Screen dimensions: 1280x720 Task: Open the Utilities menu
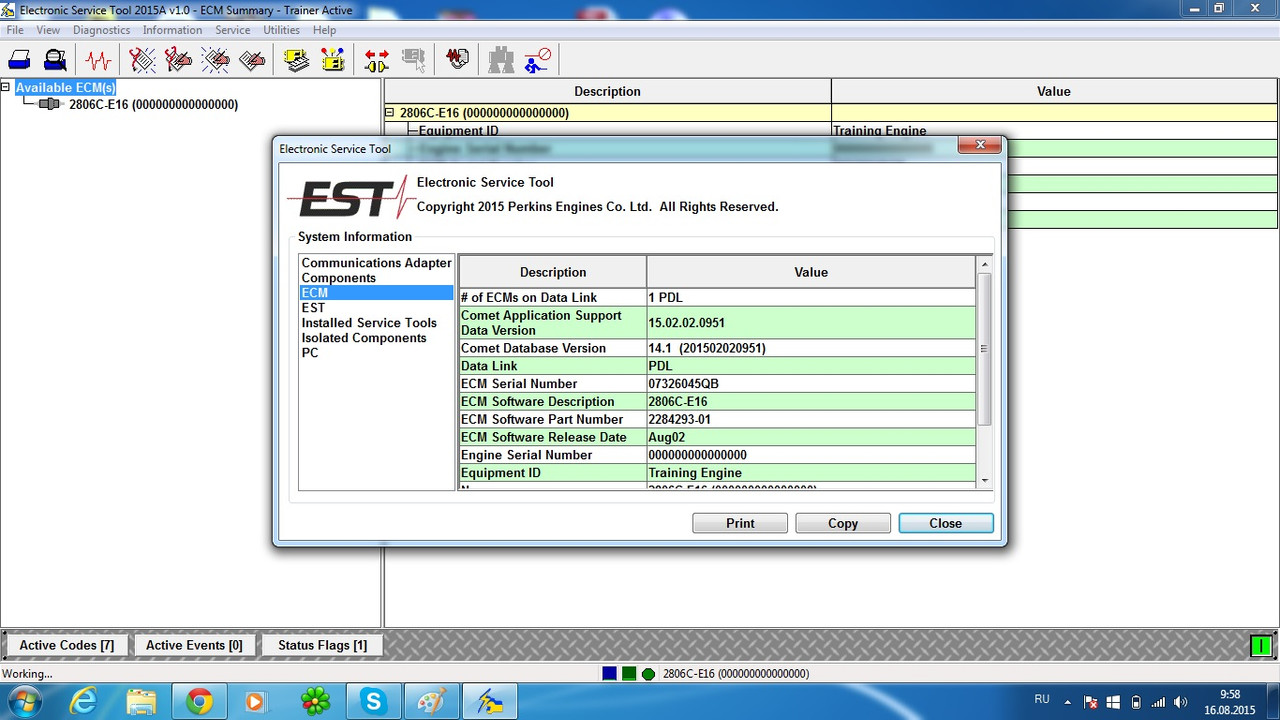coord(281,30)
